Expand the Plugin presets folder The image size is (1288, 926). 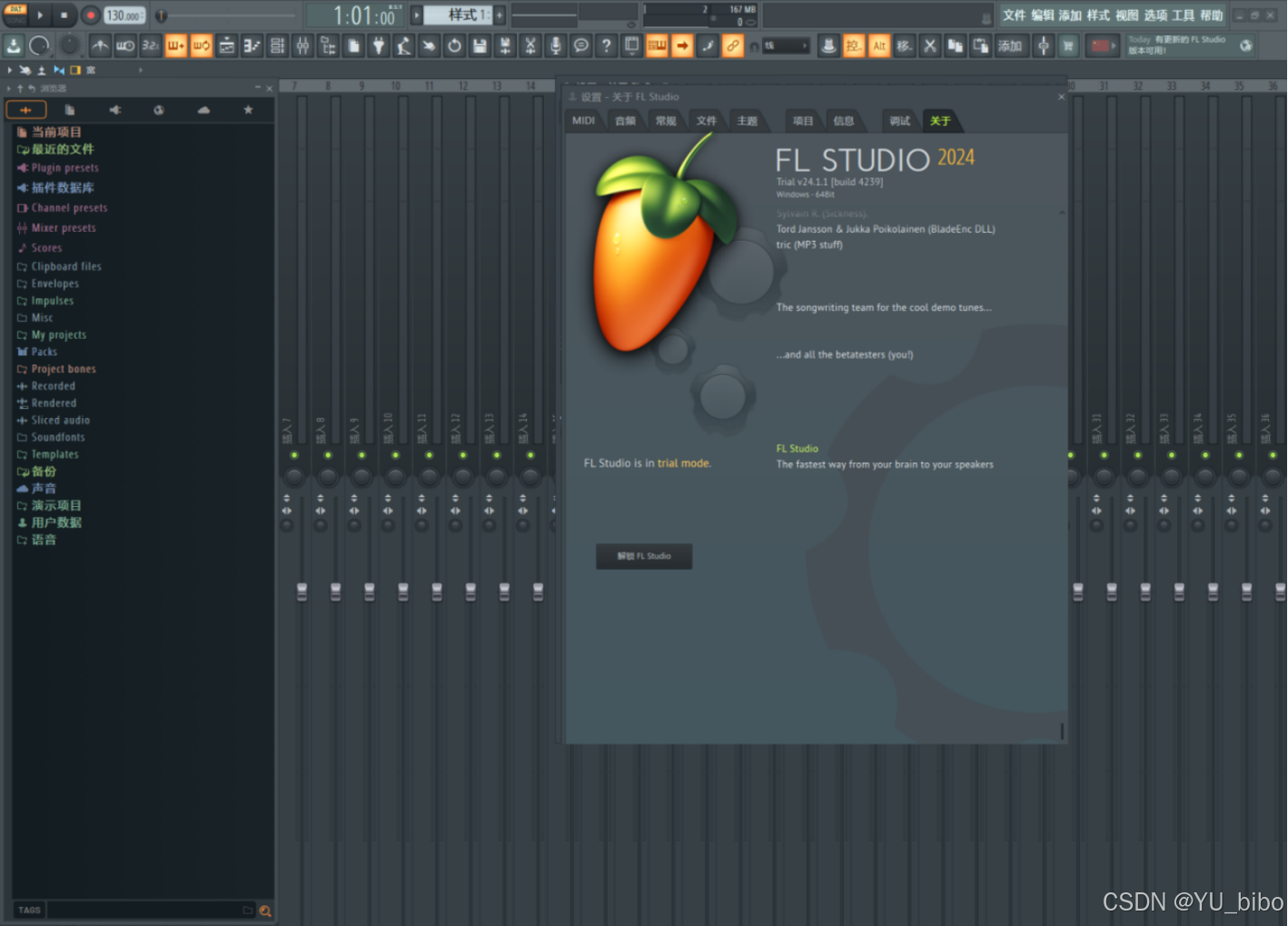[x=58, y=168]
